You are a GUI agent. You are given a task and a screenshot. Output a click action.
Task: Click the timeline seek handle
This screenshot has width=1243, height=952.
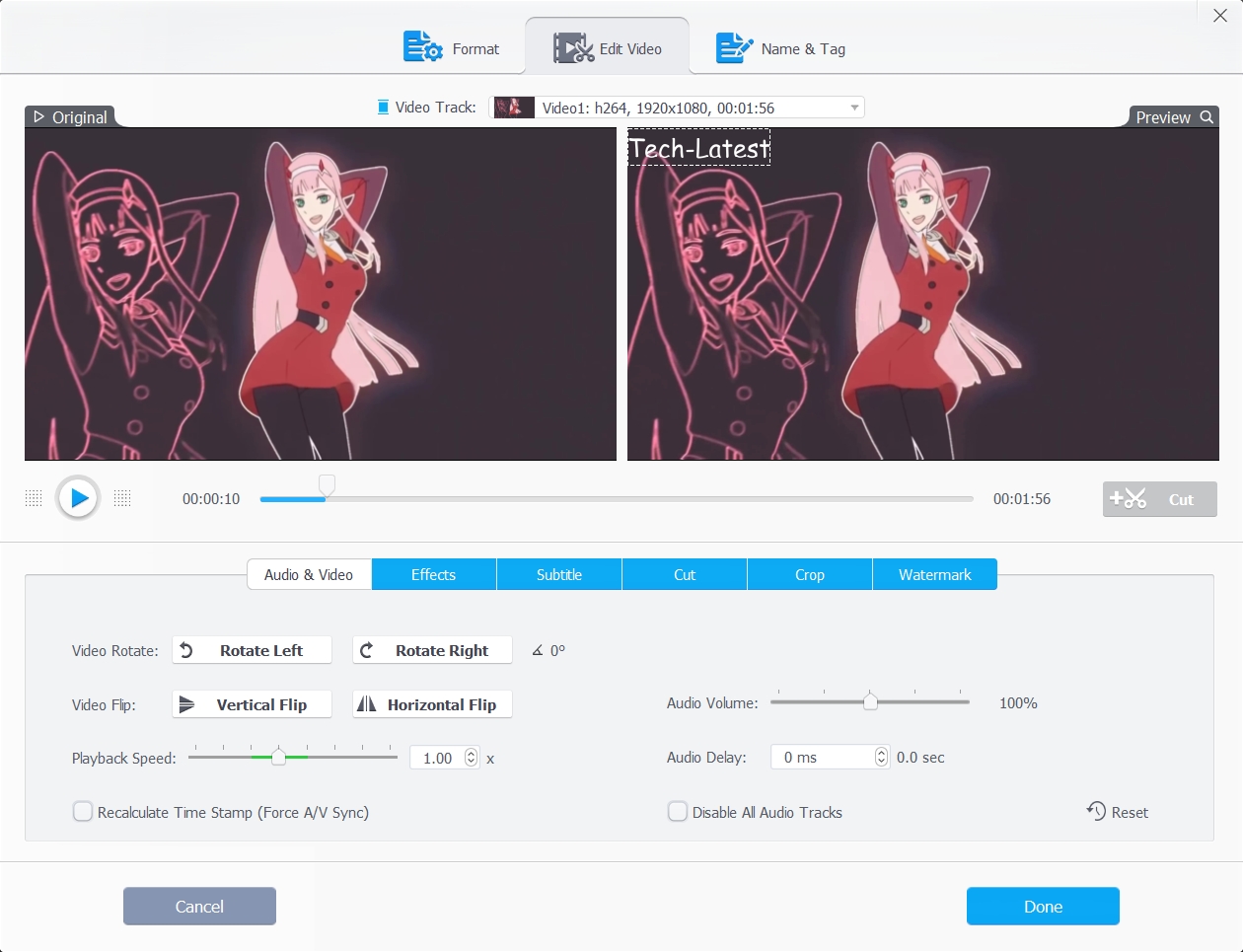327,484
